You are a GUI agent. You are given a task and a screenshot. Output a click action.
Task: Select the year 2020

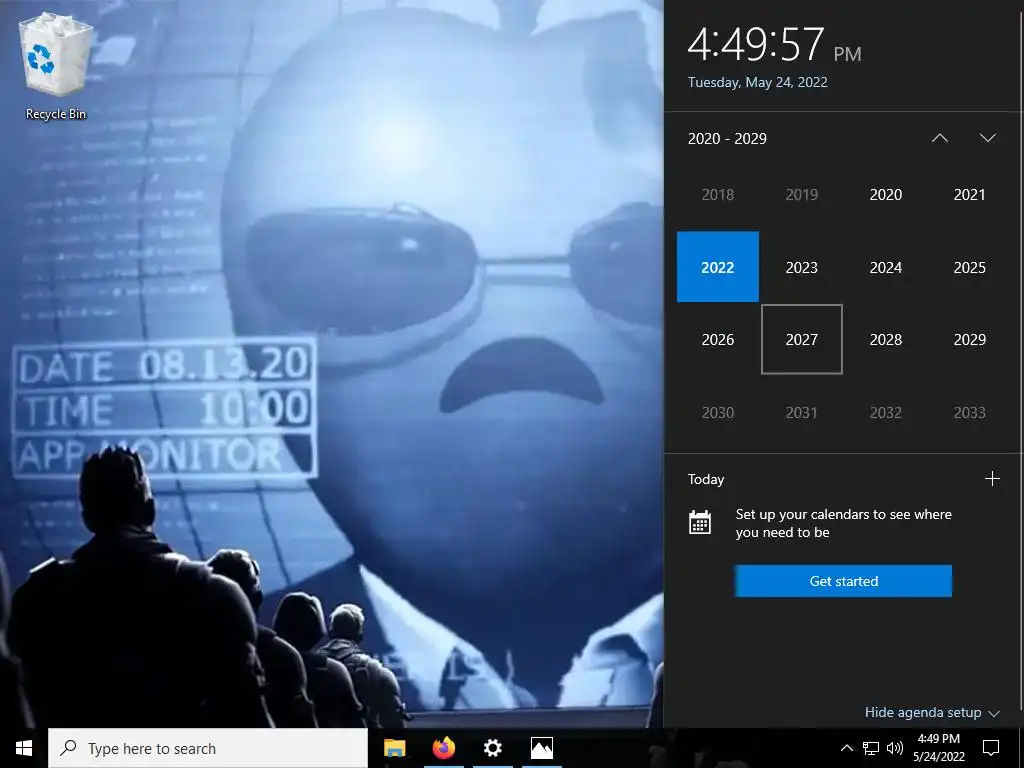click(x=886, y=195)
